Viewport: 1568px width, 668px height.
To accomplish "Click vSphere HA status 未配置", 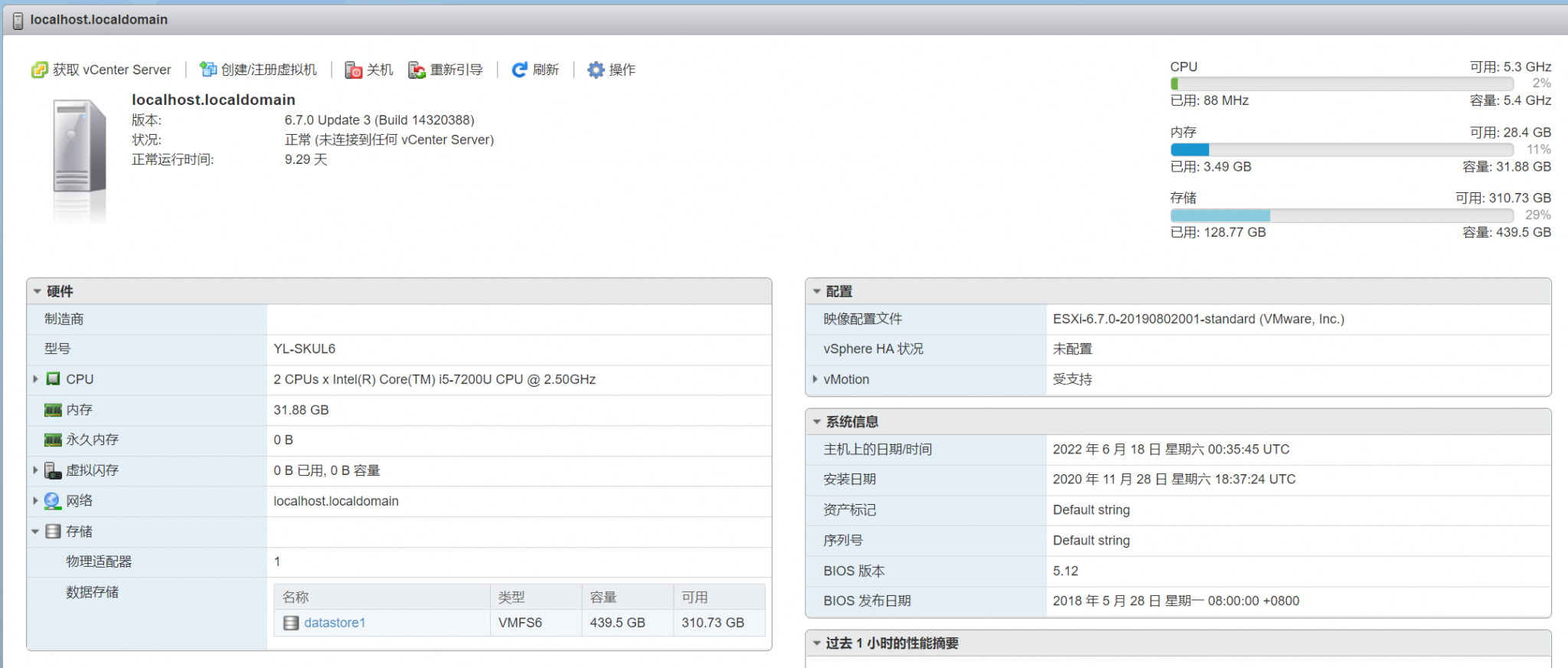I will [1073, 349].
